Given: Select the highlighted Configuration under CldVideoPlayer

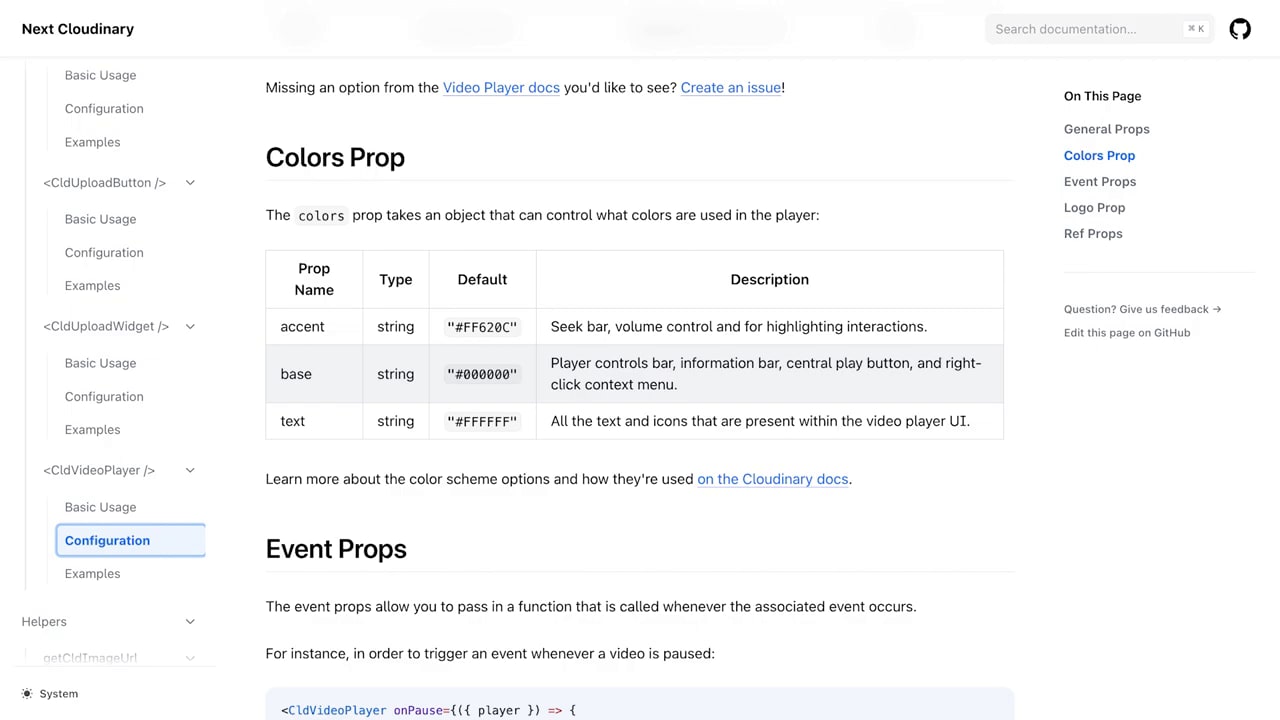Looking at the screenshot, I should tap(131, 541).
